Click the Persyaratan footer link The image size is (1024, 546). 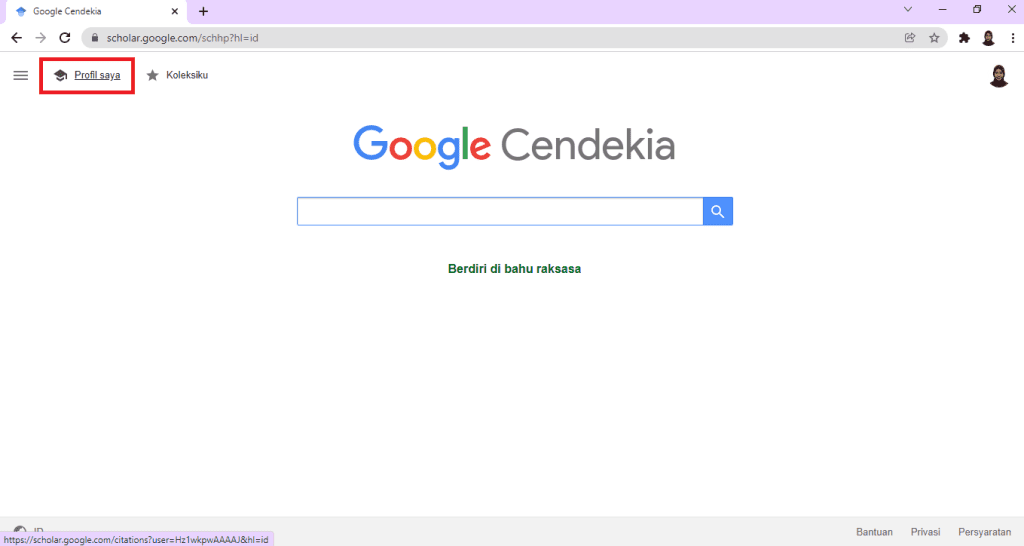(985, 532)
